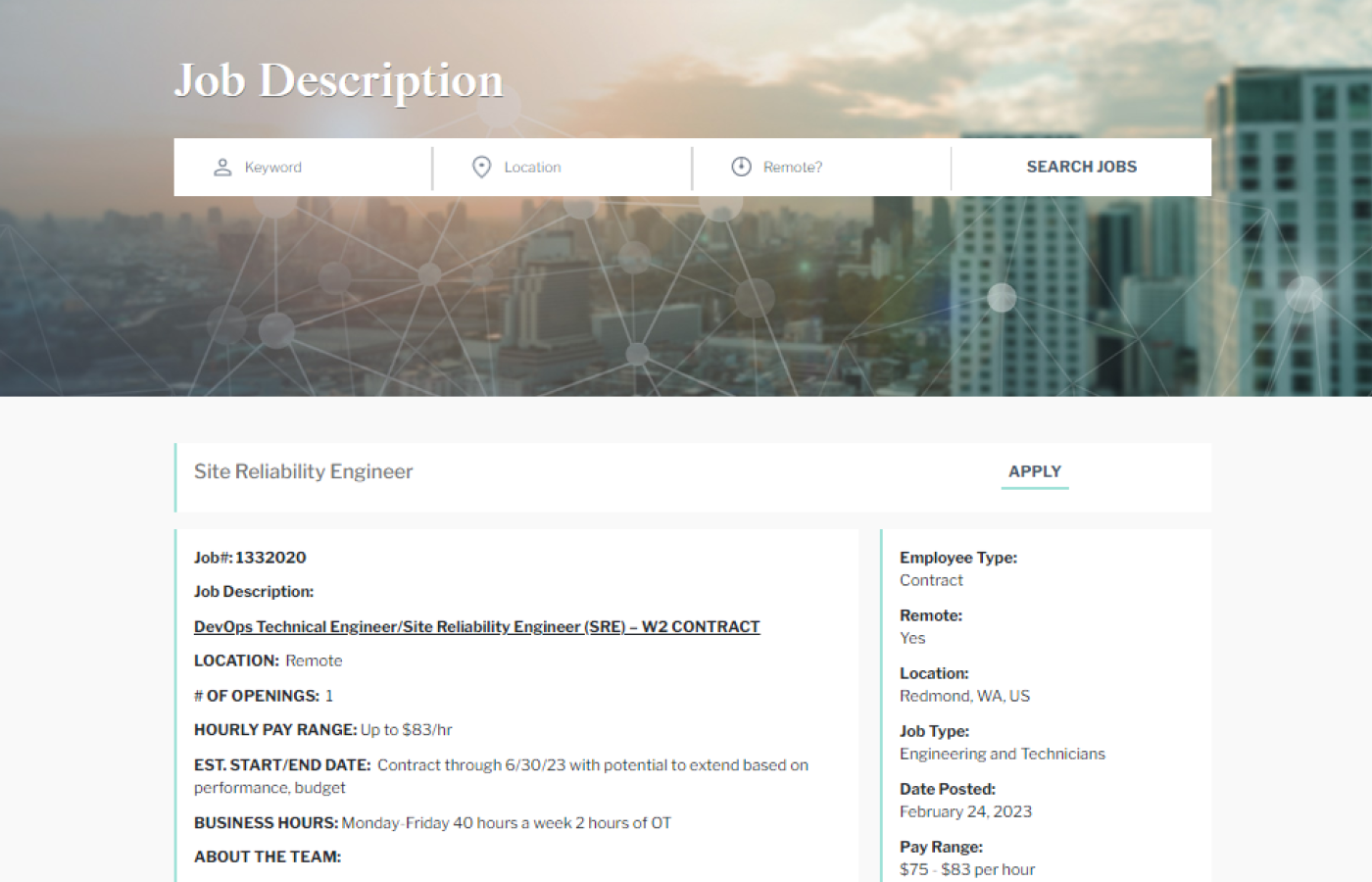The image size is (1372, 882).
Task: Select the Site Reliability Engineer job title
Action: tap(303, 471)
